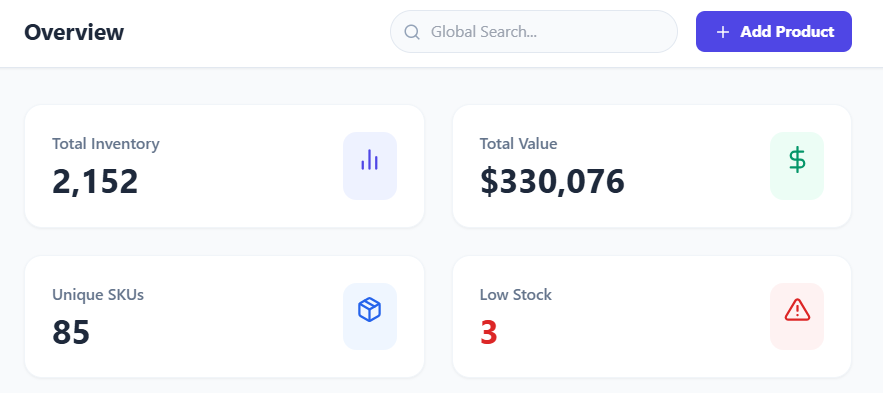
Task: Click the Low Stock label
Action: click(516, 294)
